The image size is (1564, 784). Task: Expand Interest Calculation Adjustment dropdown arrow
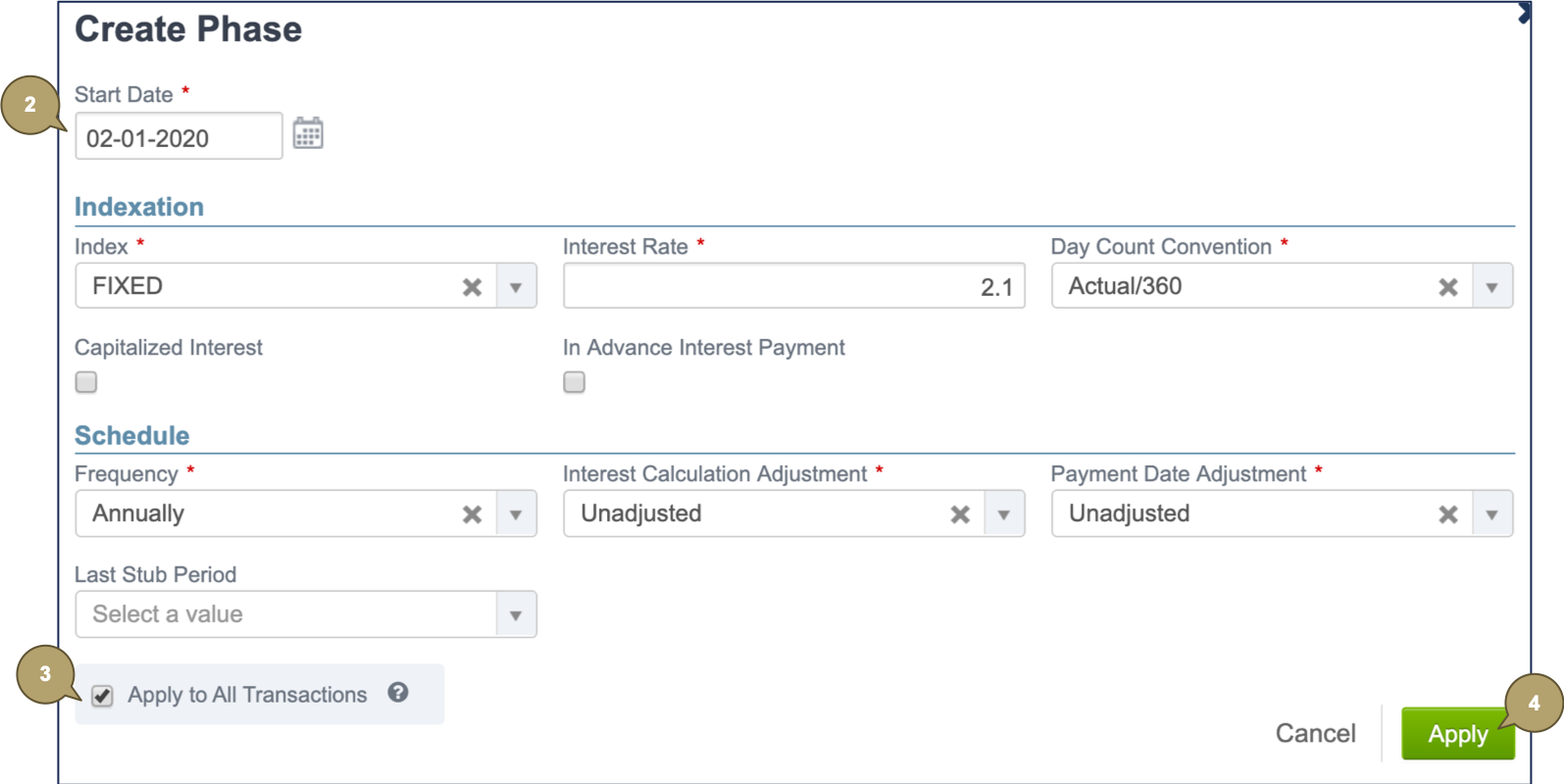[x=1003, y=514]
